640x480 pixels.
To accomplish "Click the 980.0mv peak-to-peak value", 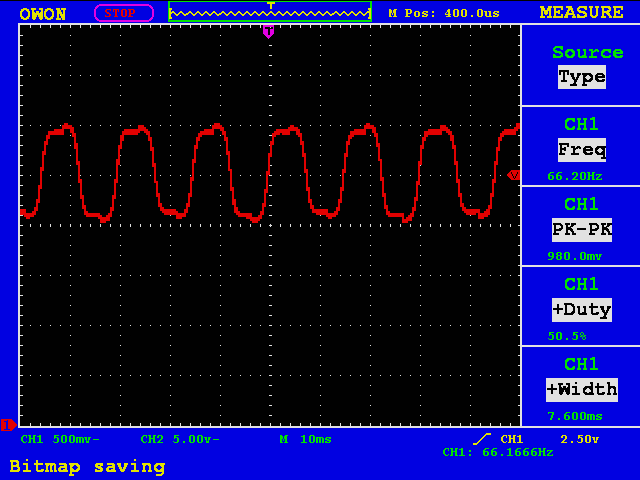I will [575, 256].
